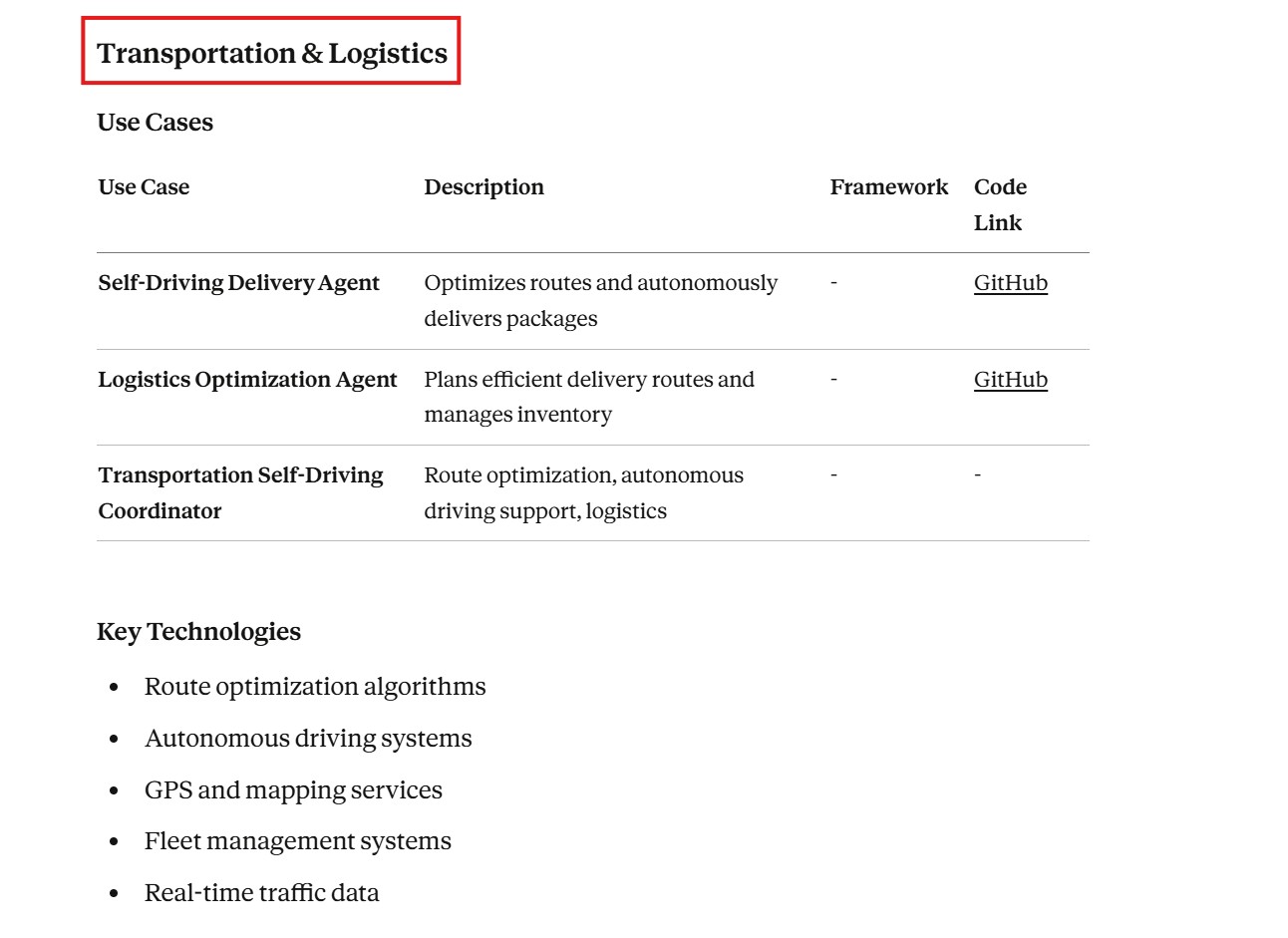Click the 'Plans efficient delivery routes' description
1288x938 pixels.
pos(588,397)
